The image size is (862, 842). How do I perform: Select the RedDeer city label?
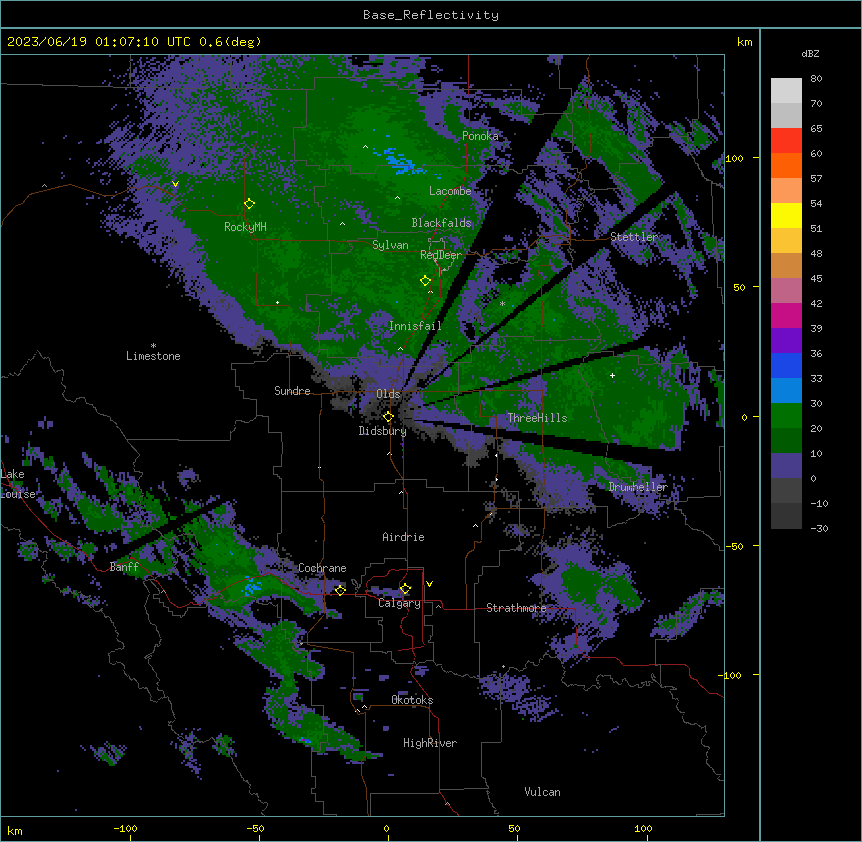441,255
